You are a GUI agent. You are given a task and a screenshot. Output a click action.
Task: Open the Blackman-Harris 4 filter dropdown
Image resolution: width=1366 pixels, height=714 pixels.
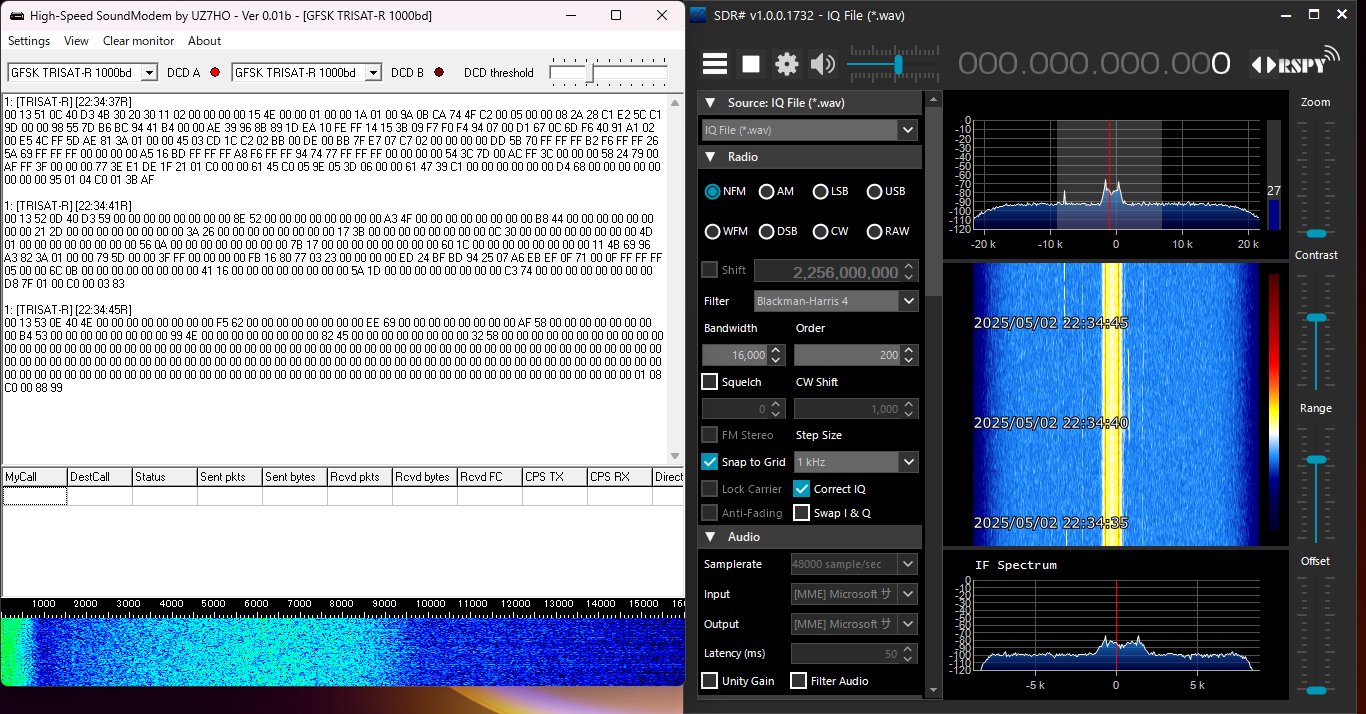tap(908, 300)
